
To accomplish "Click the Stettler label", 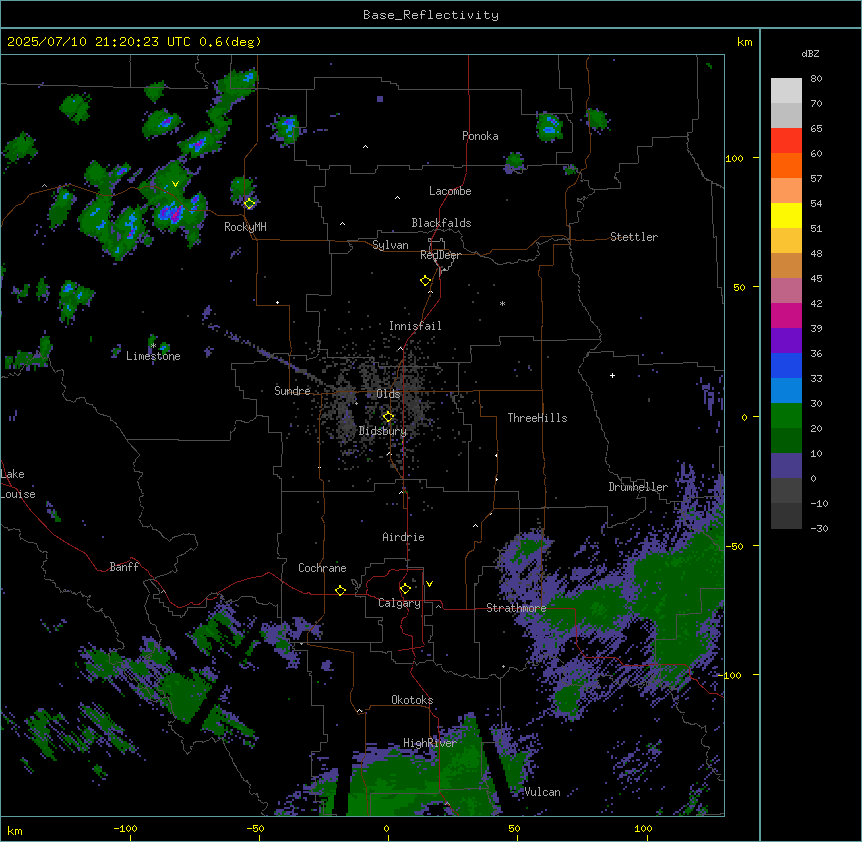I will click(633, 237).
